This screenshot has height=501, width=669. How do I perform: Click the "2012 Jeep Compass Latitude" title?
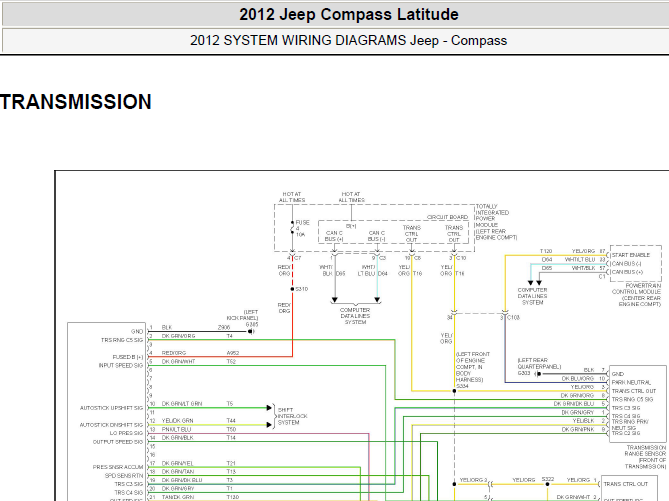click(x=349, y=15)
